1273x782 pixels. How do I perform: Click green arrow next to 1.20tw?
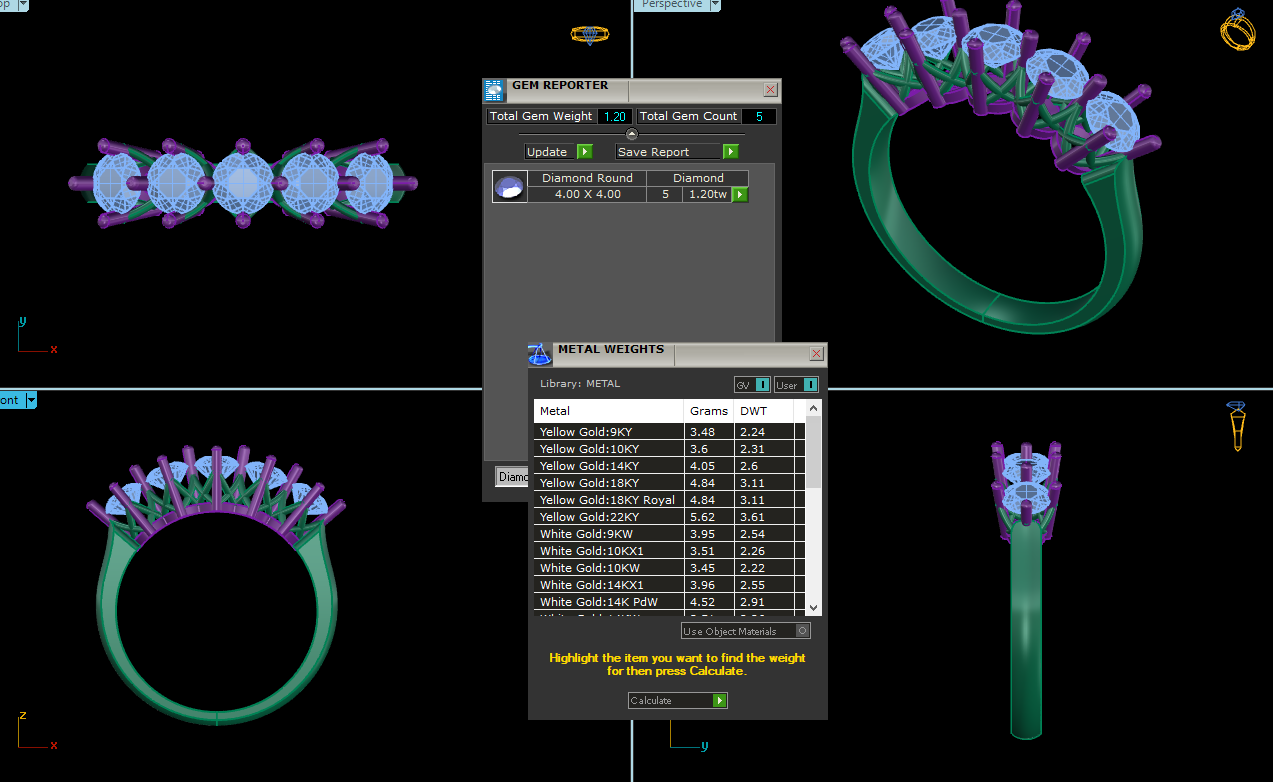(x=740, y=195)
